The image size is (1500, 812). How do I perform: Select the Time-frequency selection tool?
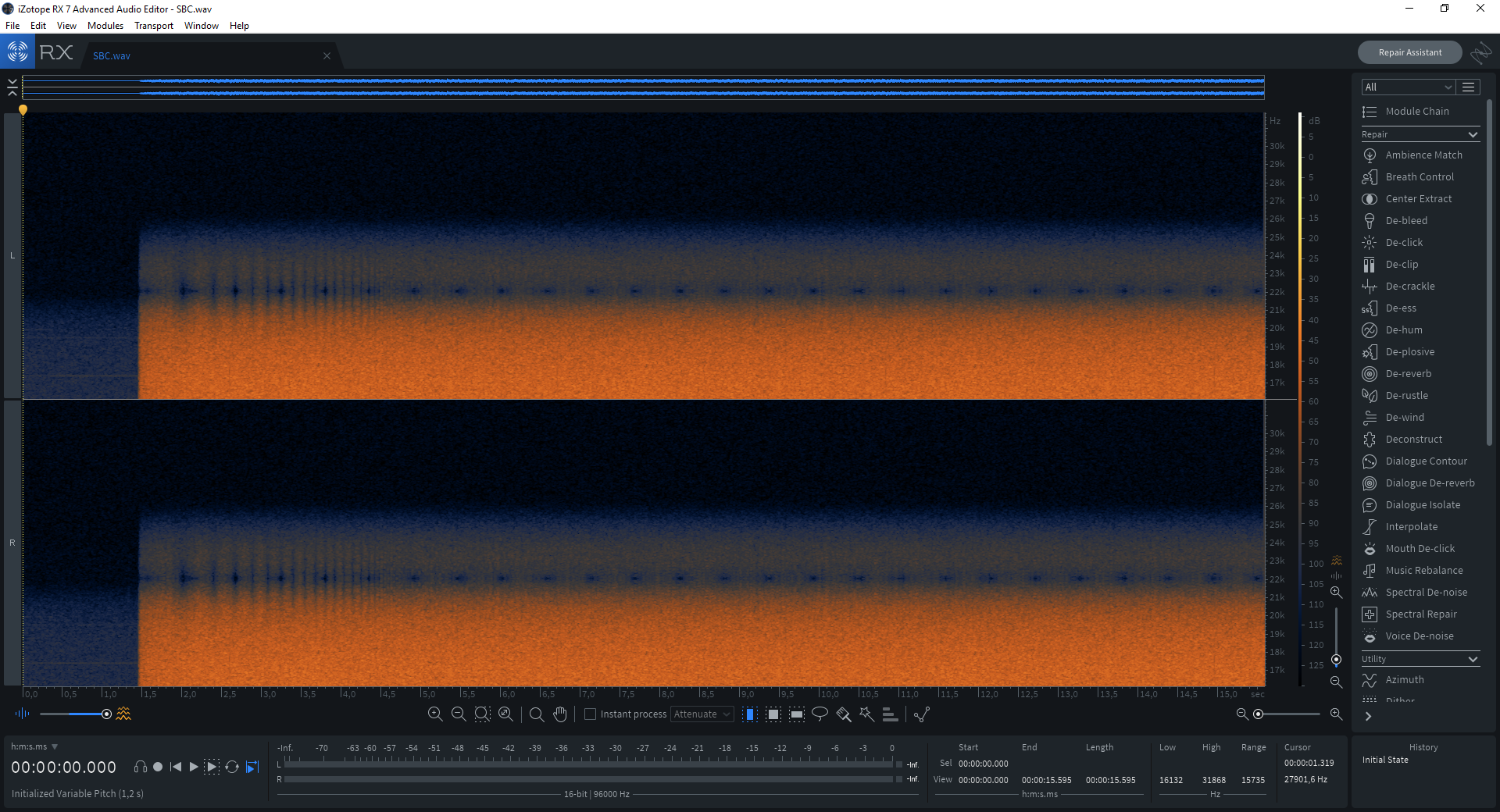click(x=773, y=714)
